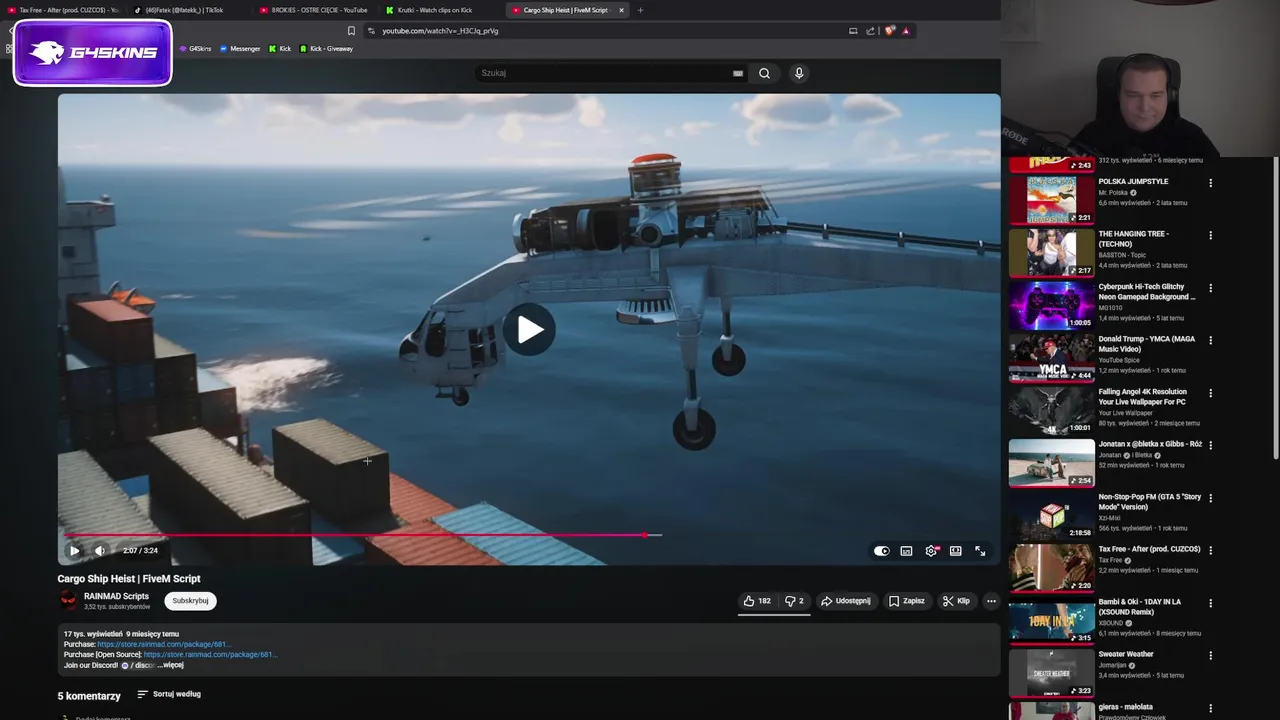
Task: Open Non-Stop-Pop FM video thumbnail
Action: tap(1051, 515)
